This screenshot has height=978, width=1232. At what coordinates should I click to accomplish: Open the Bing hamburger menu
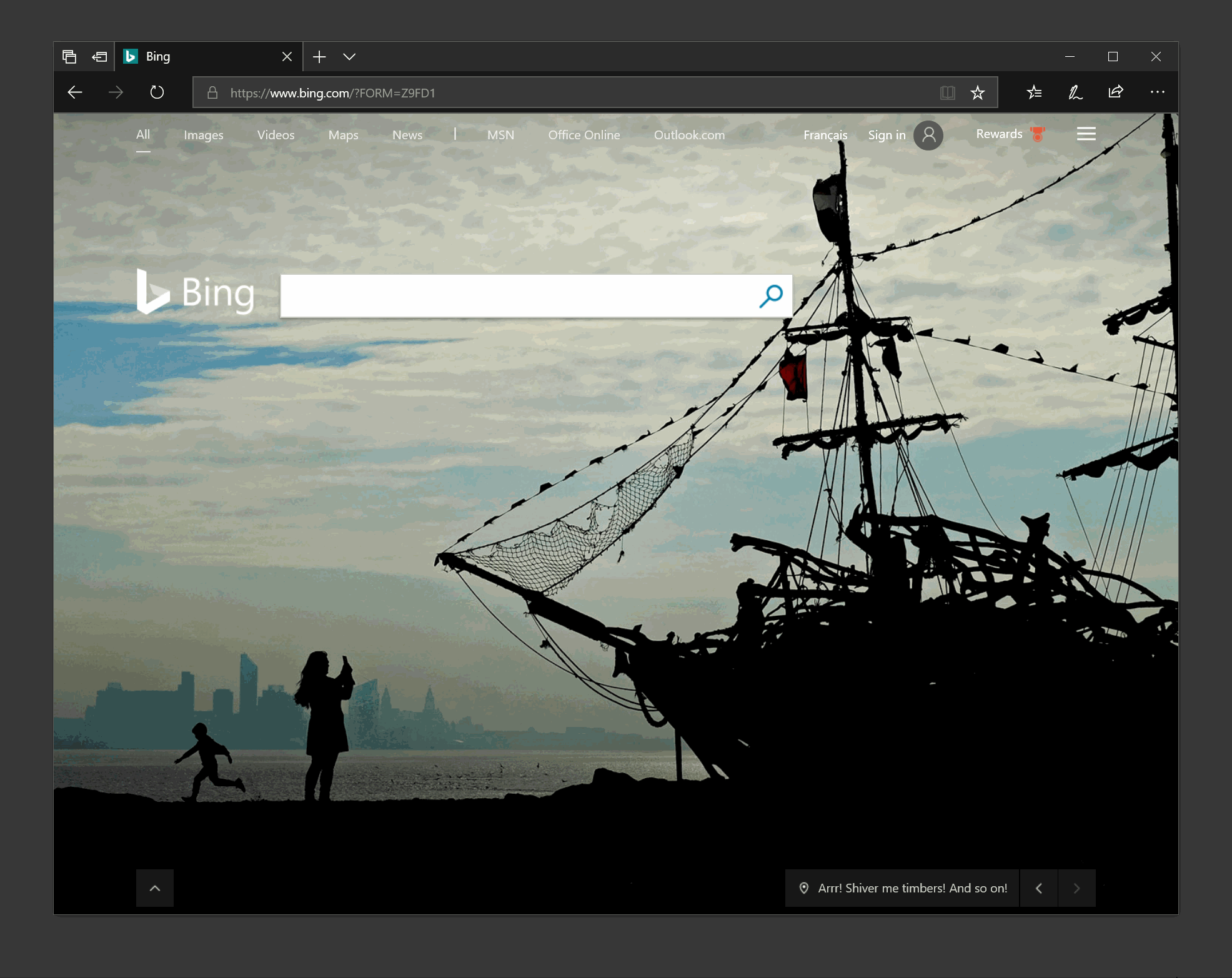pos(1086,133)
